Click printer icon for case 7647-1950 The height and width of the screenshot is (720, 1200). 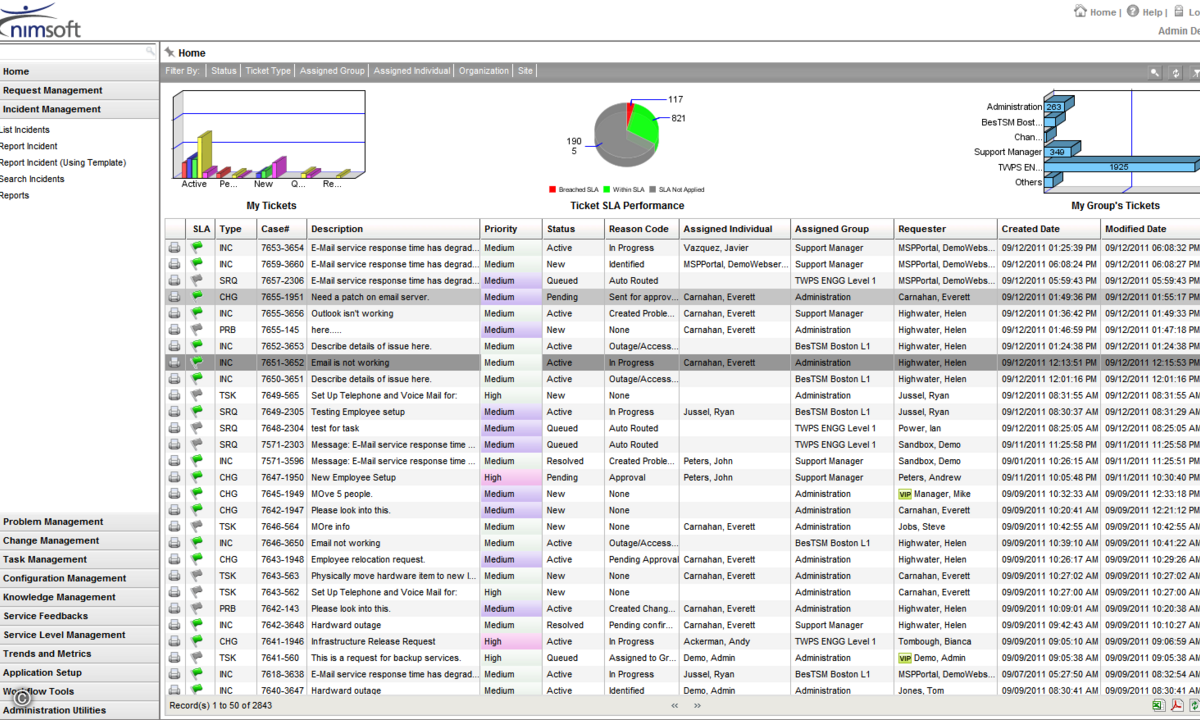tap(174, 477)
